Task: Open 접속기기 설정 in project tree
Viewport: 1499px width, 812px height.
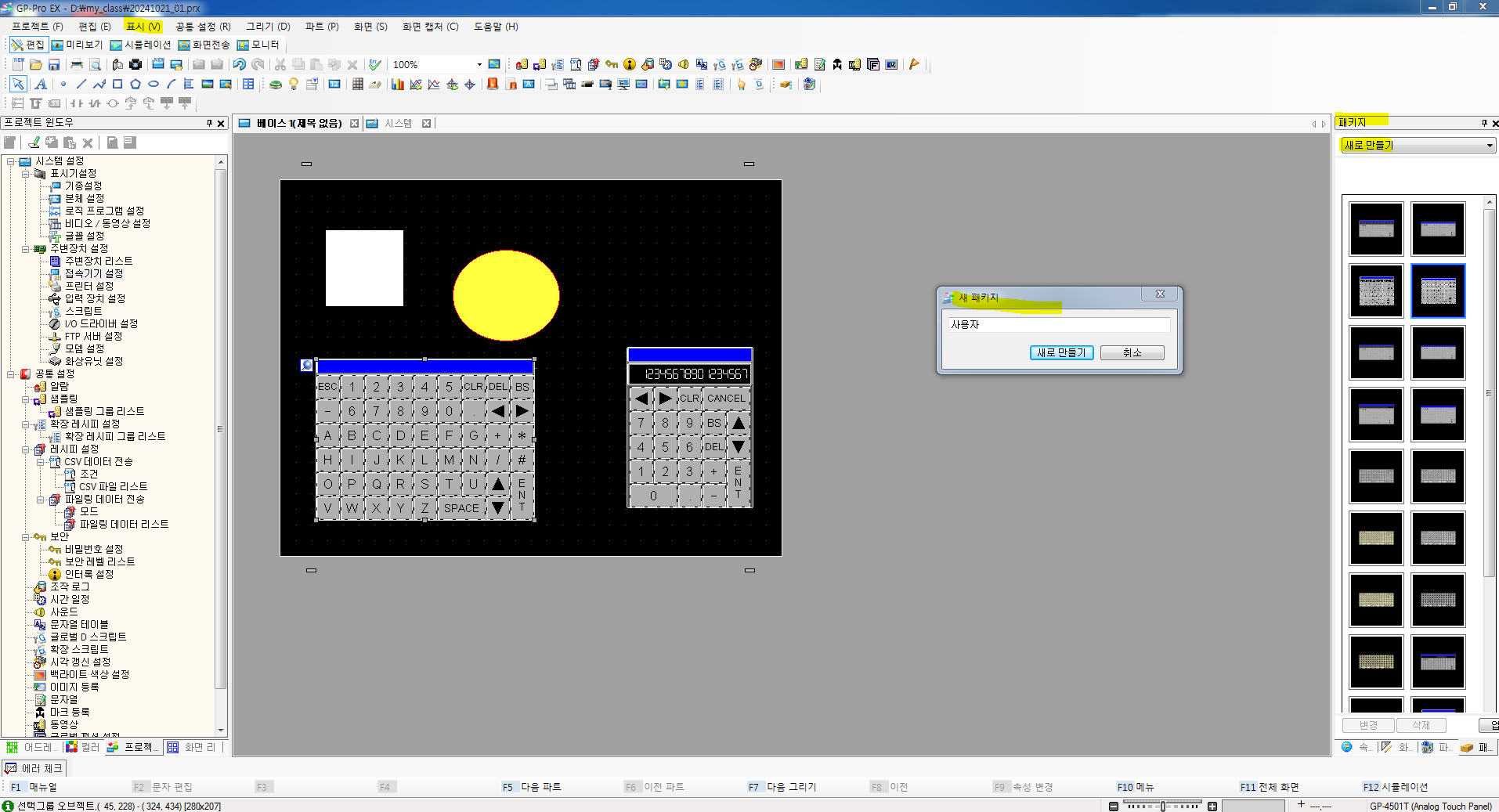Action: (93, 273)
